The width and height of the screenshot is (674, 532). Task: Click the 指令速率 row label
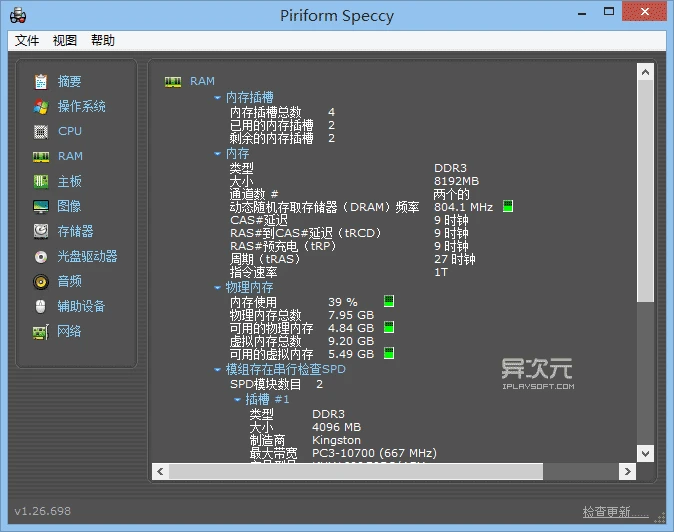[254, 272]
